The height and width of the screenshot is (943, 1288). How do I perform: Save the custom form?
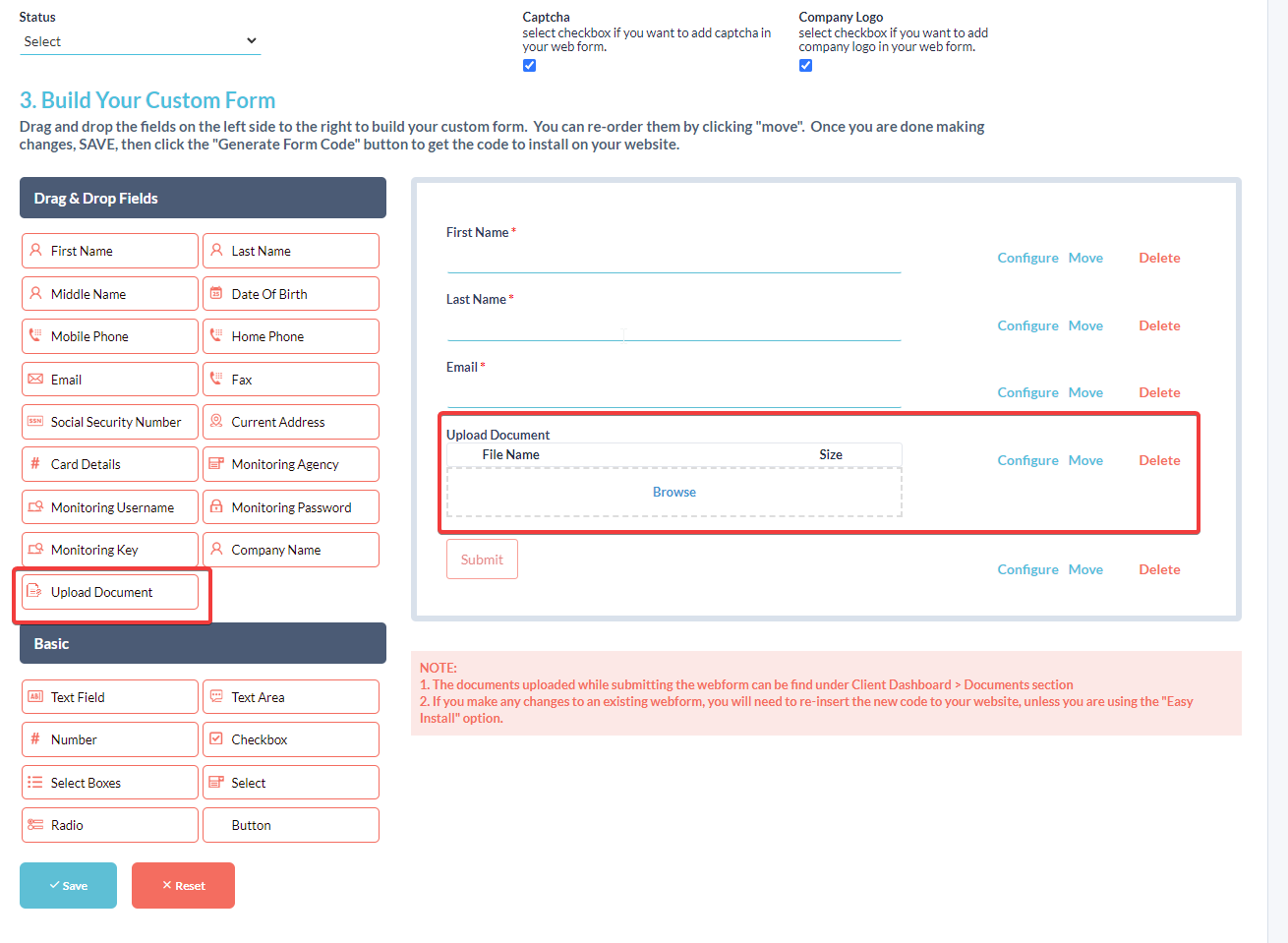(68, 885)
